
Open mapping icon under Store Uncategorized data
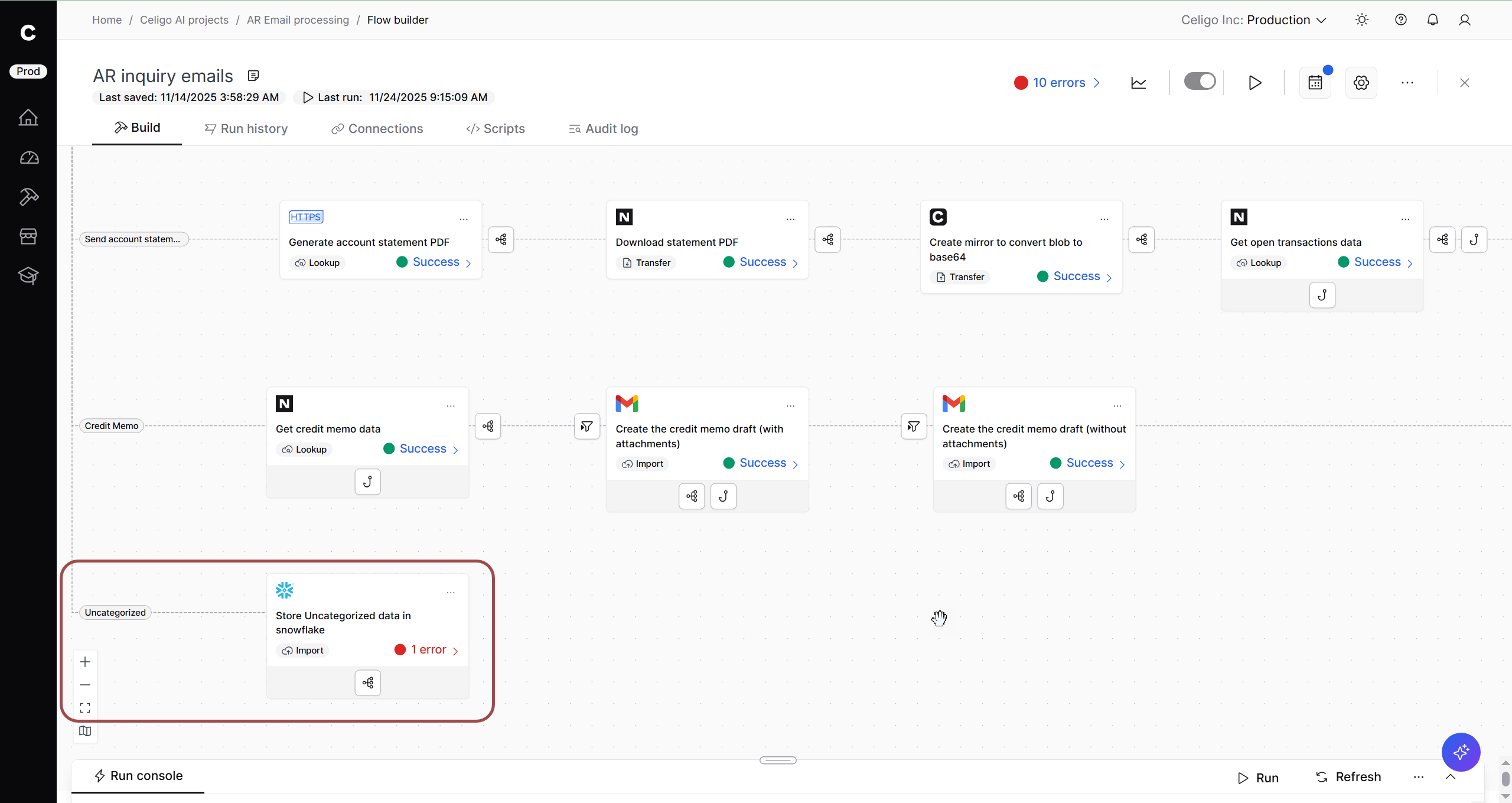pyautogui.click(x=367, y=683)
